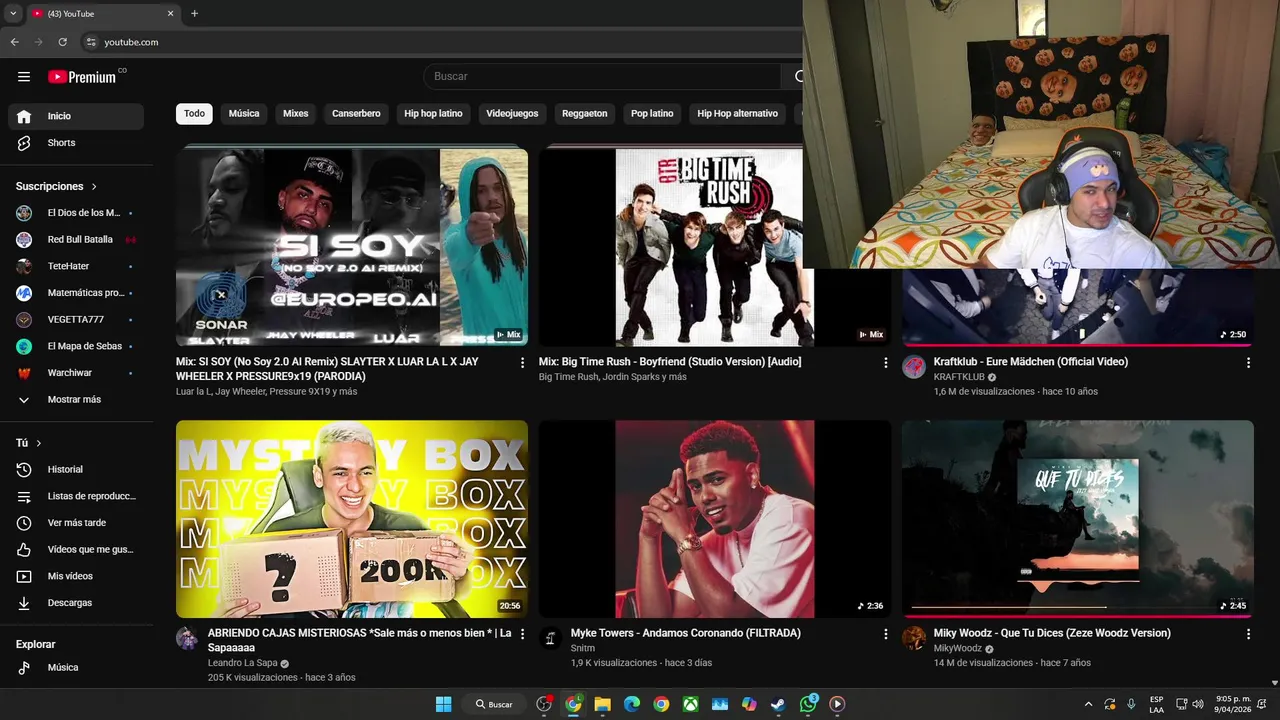Image resolution: width=1280 pixels, height=720 pixels.
Task: Select the Pop latino chip
Action: pyautogui.click(x=652, y=114)
